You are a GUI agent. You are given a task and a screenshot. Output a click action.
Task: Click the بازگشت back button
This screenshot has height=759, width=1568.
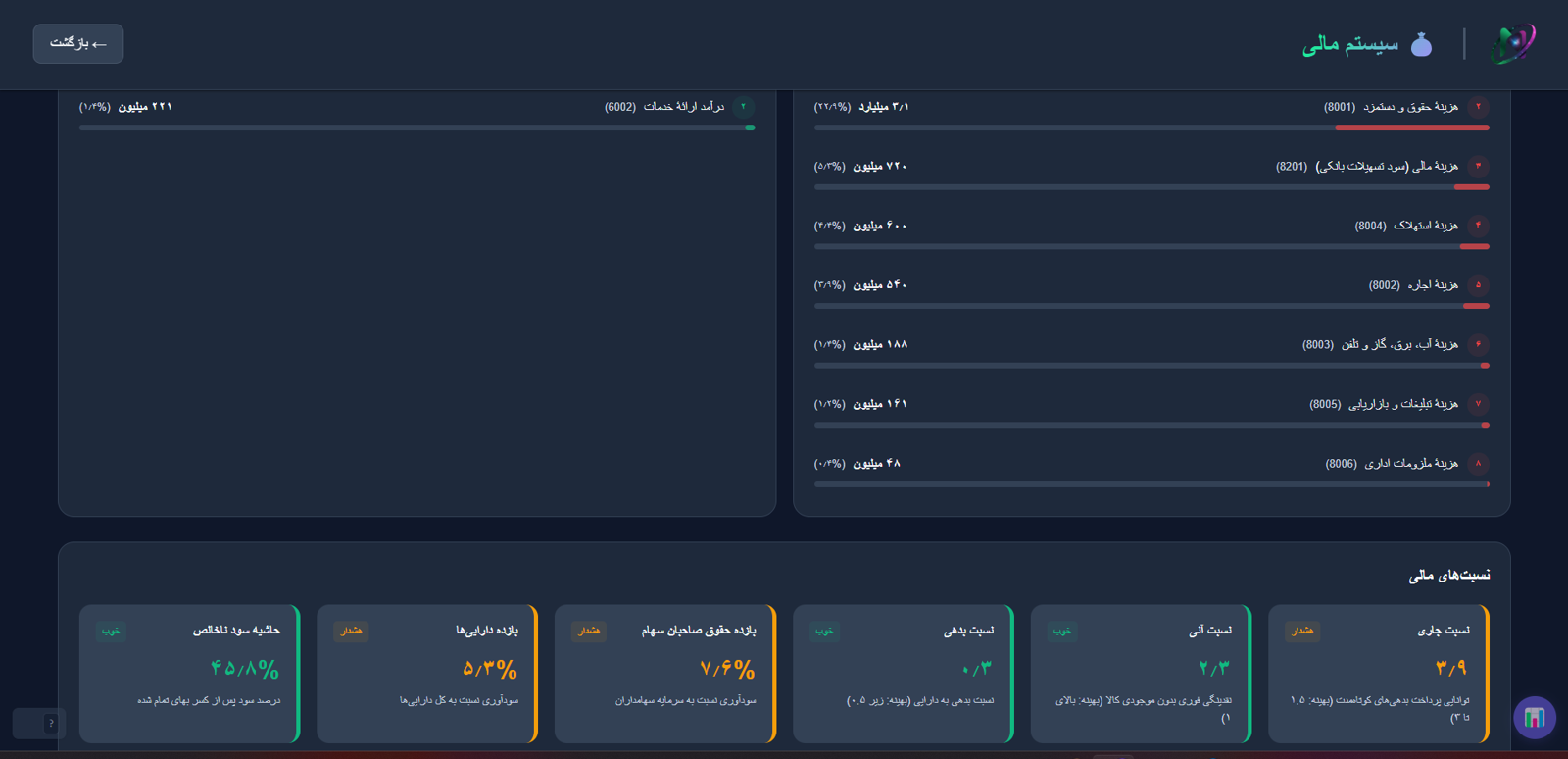pyautogui.click(x=78, y=44)
